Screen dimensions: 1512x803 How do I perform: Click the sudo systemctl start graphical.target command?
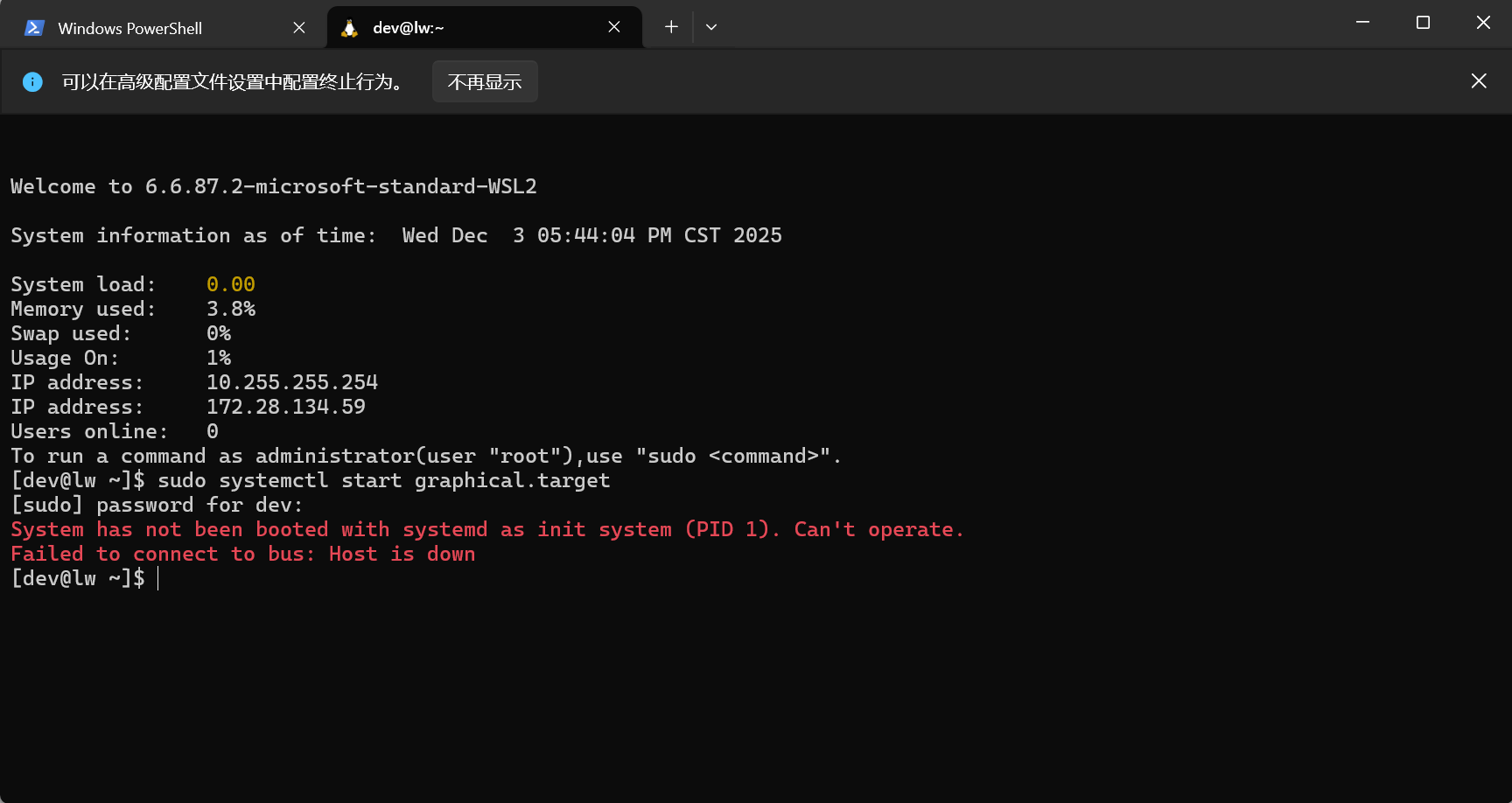point(383,480)
